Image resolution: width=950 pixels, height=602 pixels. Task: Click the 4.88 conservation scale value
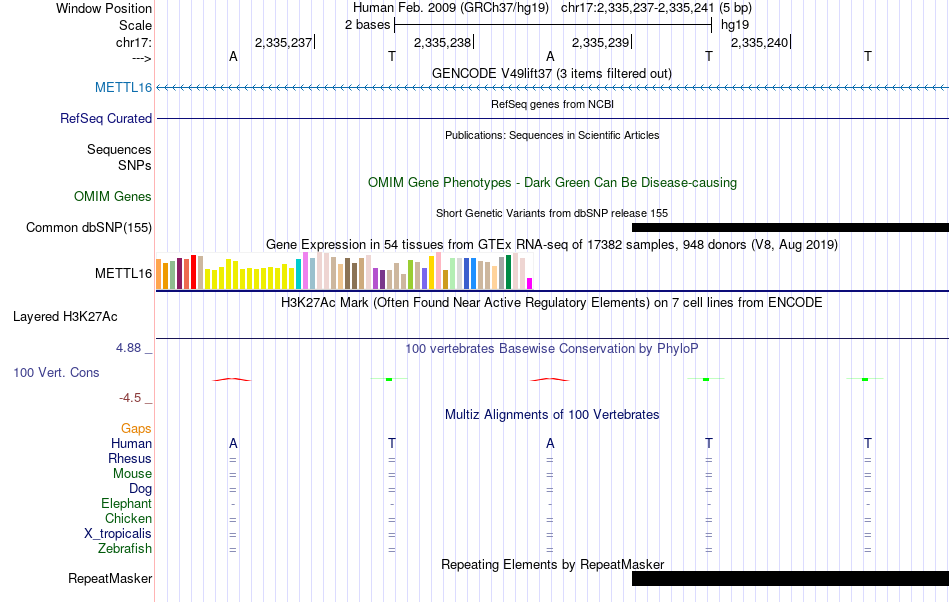(x=128, y=348)
